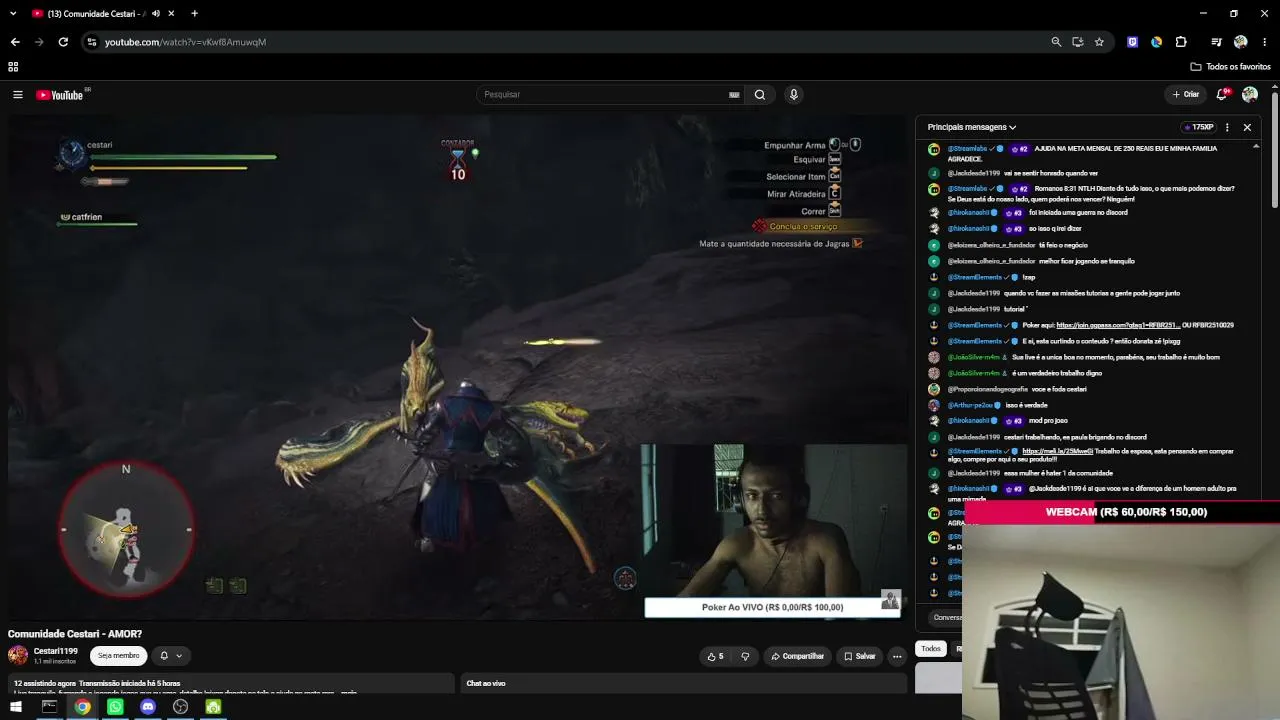Open the YouTube guide hamburger menu

point(17,95)
